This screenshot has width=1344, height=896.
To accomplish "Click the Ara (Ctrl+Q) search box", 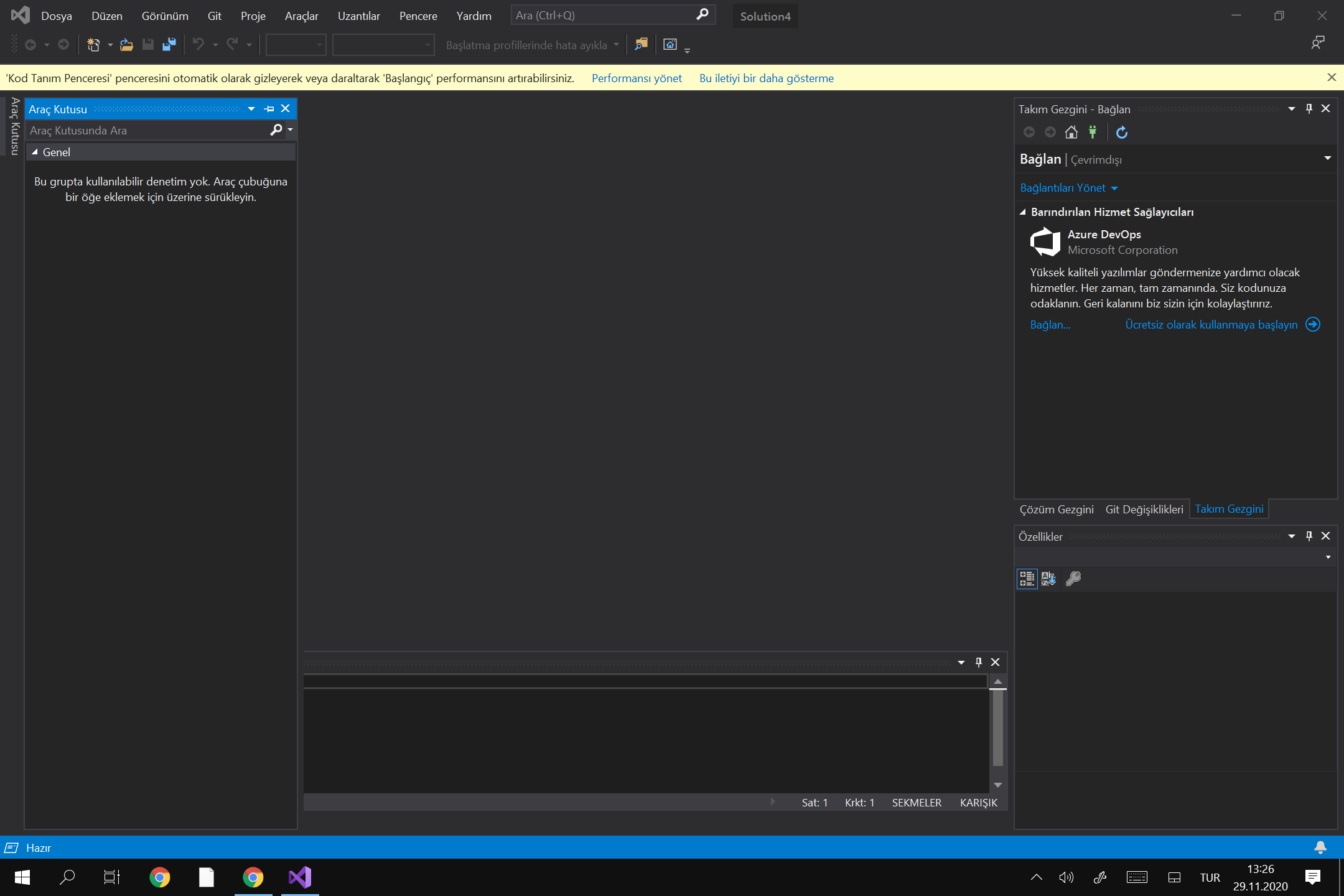I will click(x=613, y=15).
